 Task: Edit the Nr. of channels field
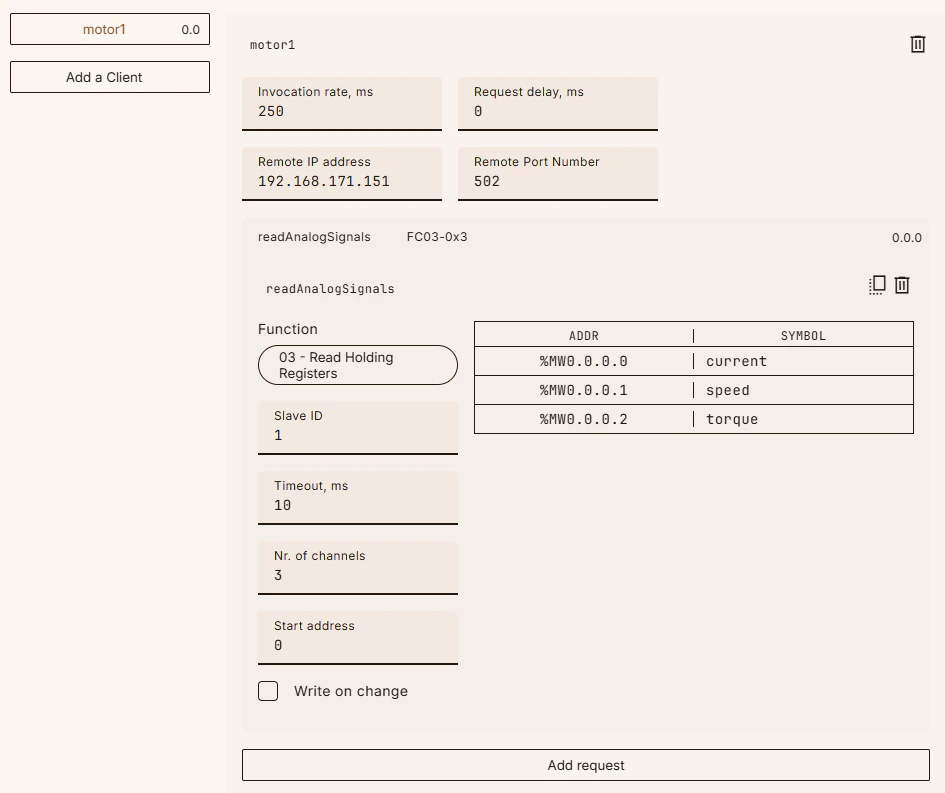pos(357,568)
